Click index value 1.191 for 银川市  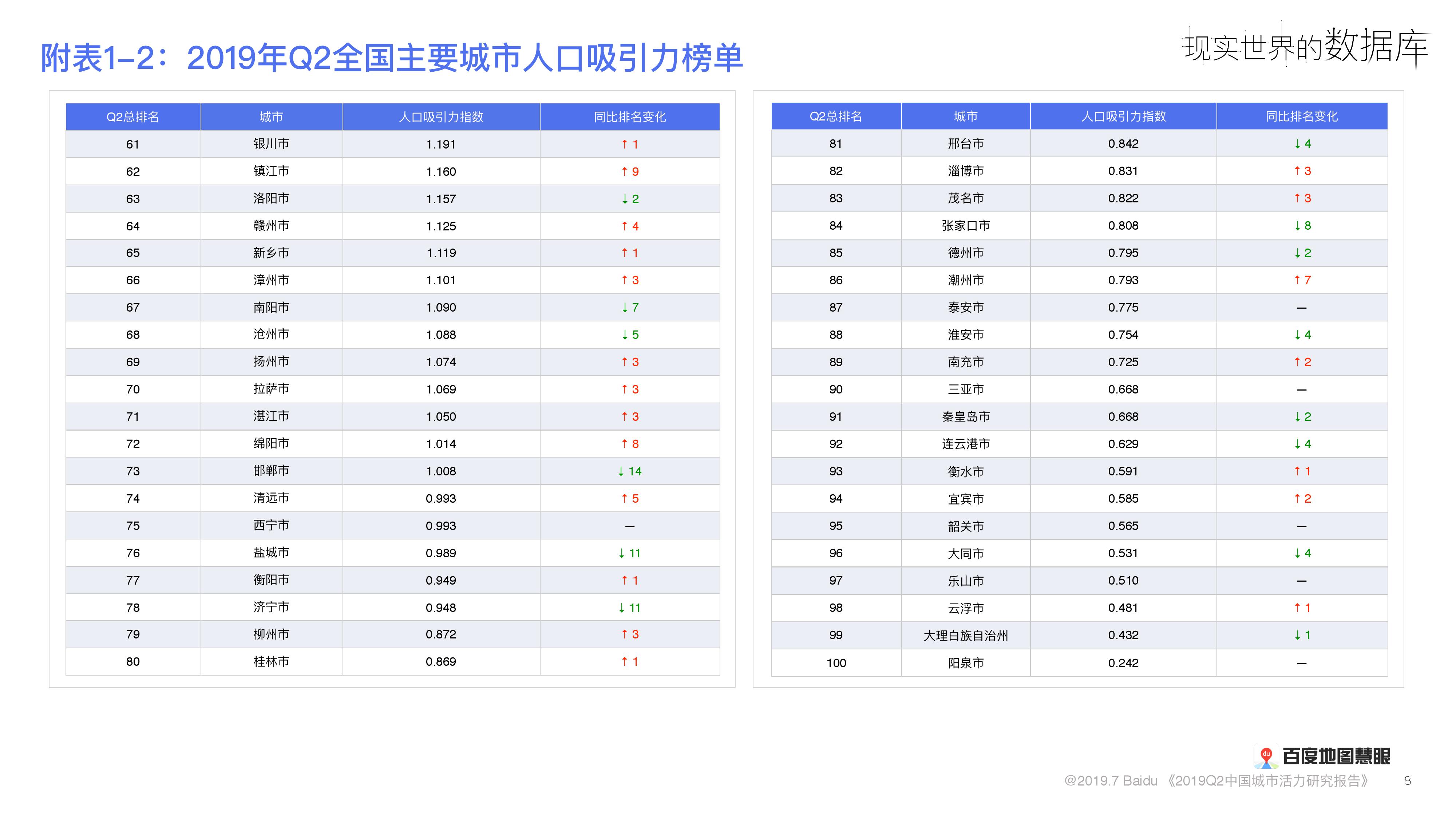[x=441, y=144]
